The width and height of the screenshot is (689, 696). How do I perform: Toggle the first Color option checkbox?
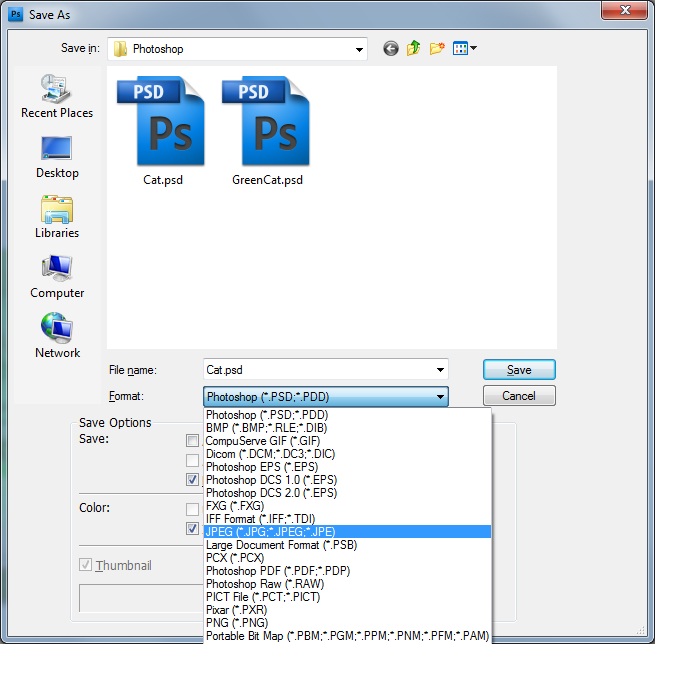pyautogui.click(x=192, y=509)
